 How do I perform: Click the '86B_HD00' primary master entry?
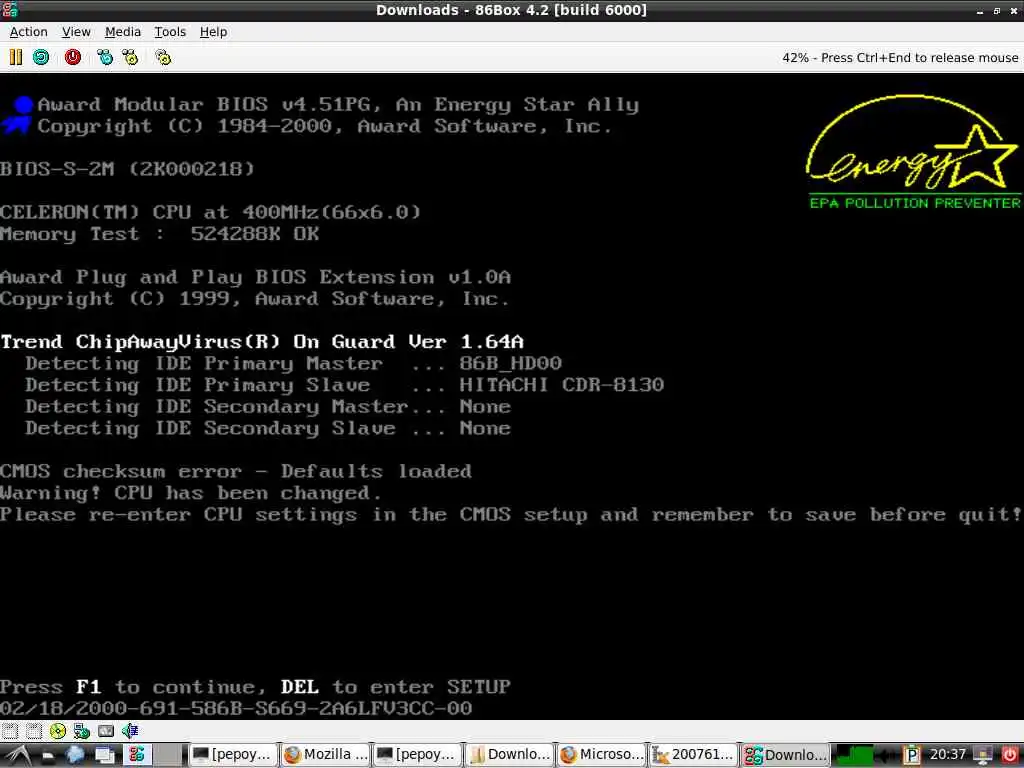tap(511, 363)
